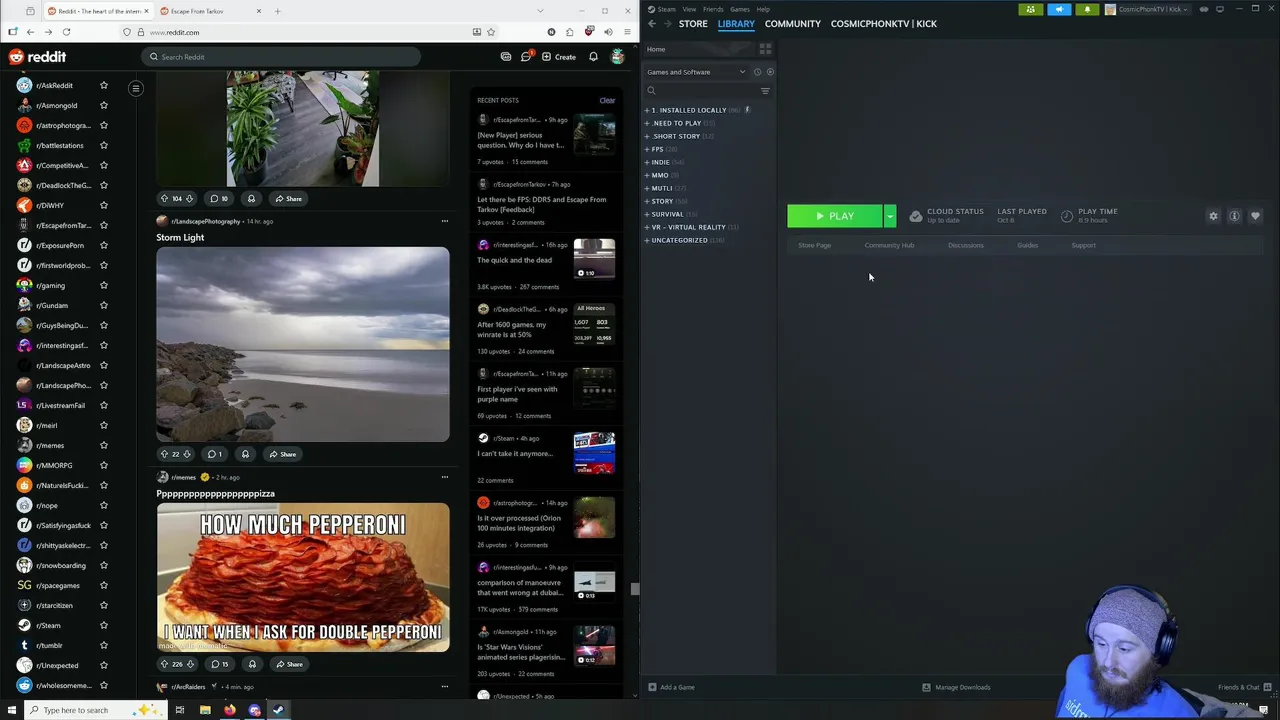Reload the Reddit page in browser

66,32
